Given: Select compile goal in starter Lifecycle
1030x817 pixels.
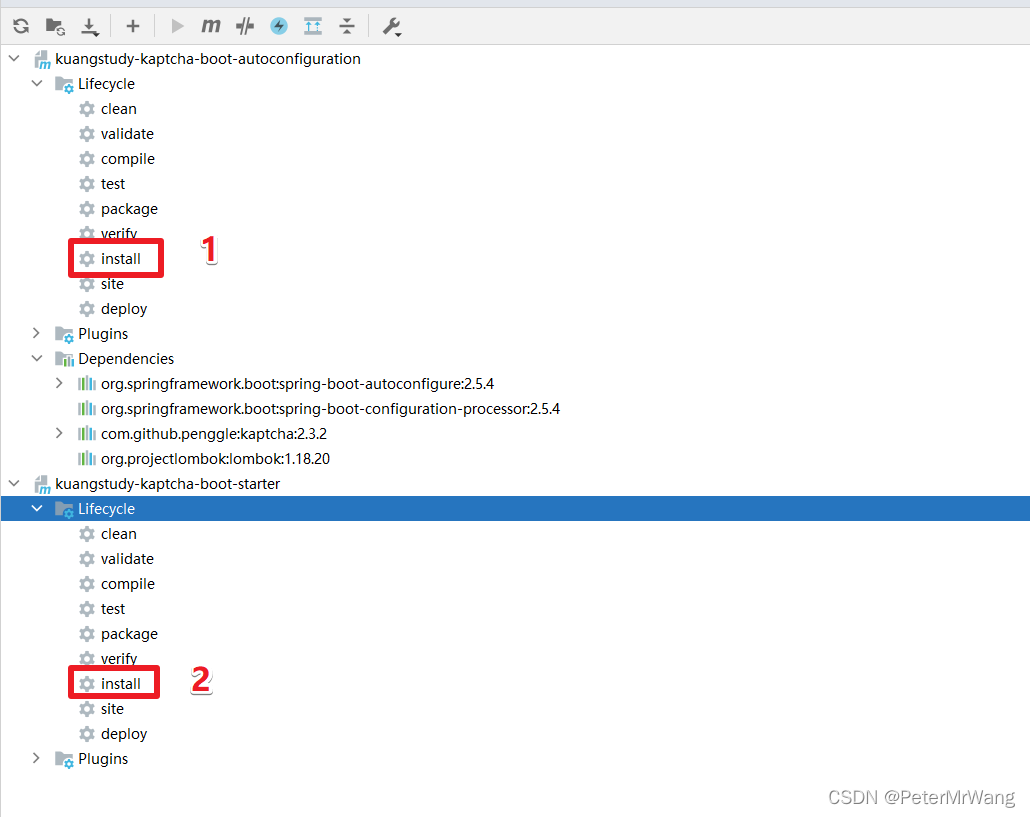Looking at the screenshot, I should pyautogui.click(x=128, y=584).
